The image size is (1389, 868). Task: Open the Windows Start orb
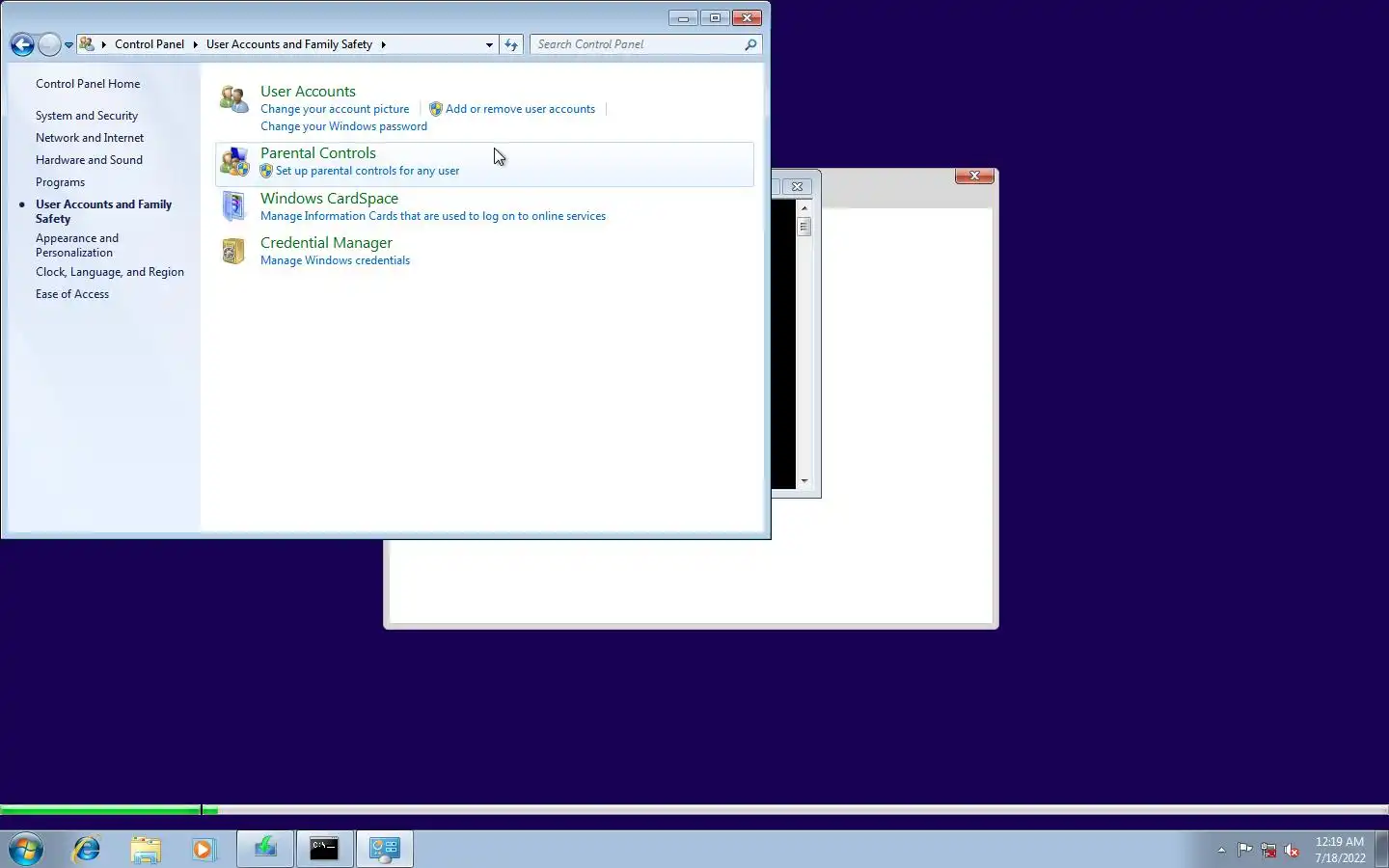(x=26, y=849)
